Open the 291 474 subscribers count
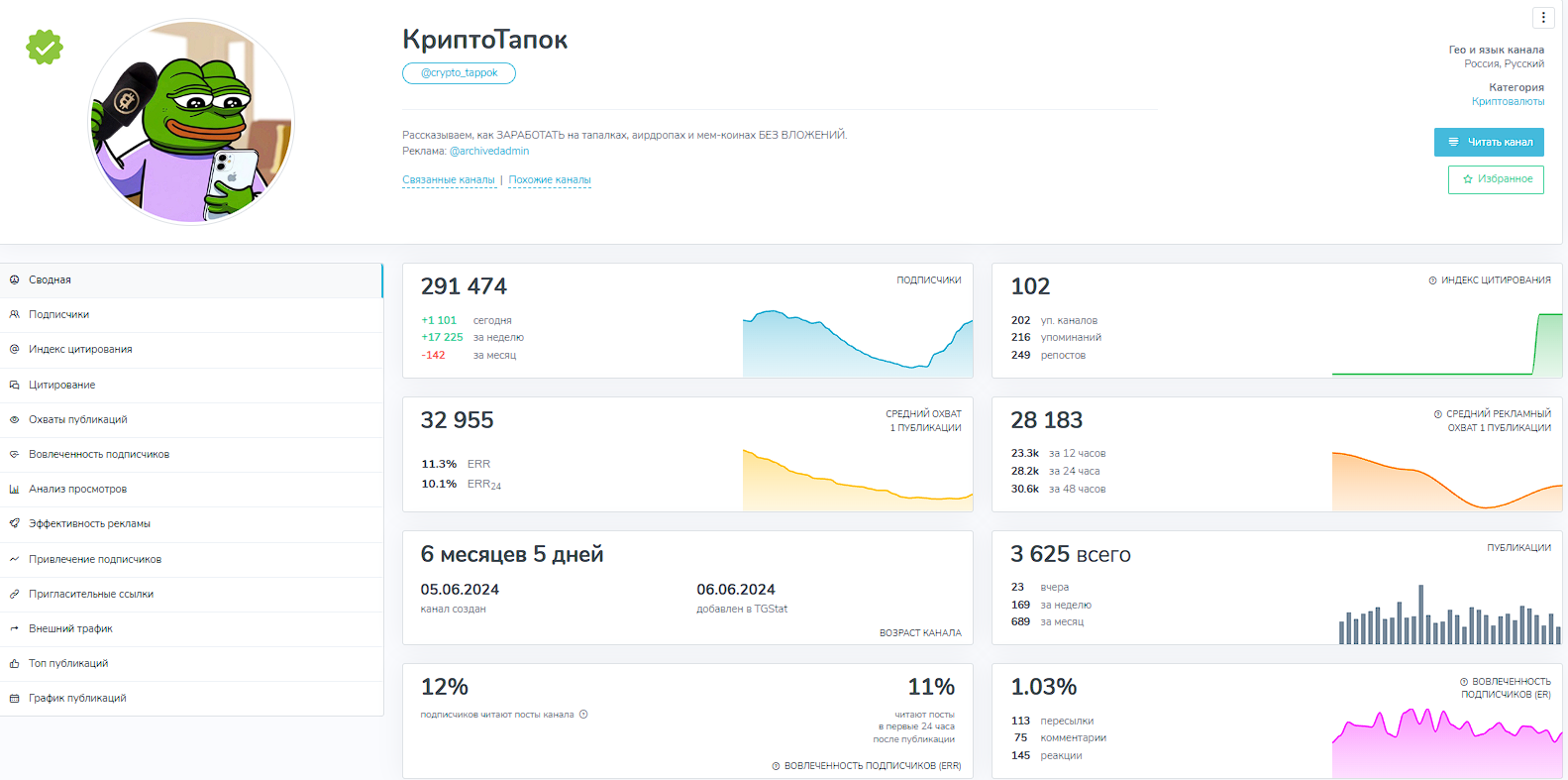Viewport: 1568px width, 780px height. [x=464, y=286]
